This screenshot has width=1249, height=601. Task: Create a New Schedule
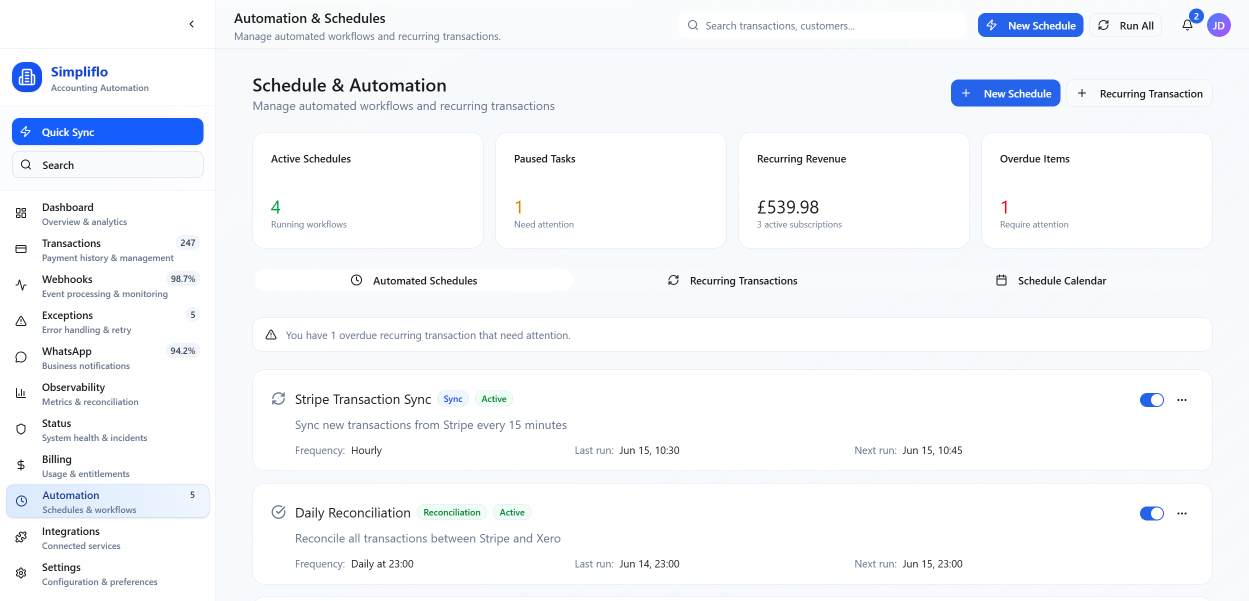[1005, 93]
